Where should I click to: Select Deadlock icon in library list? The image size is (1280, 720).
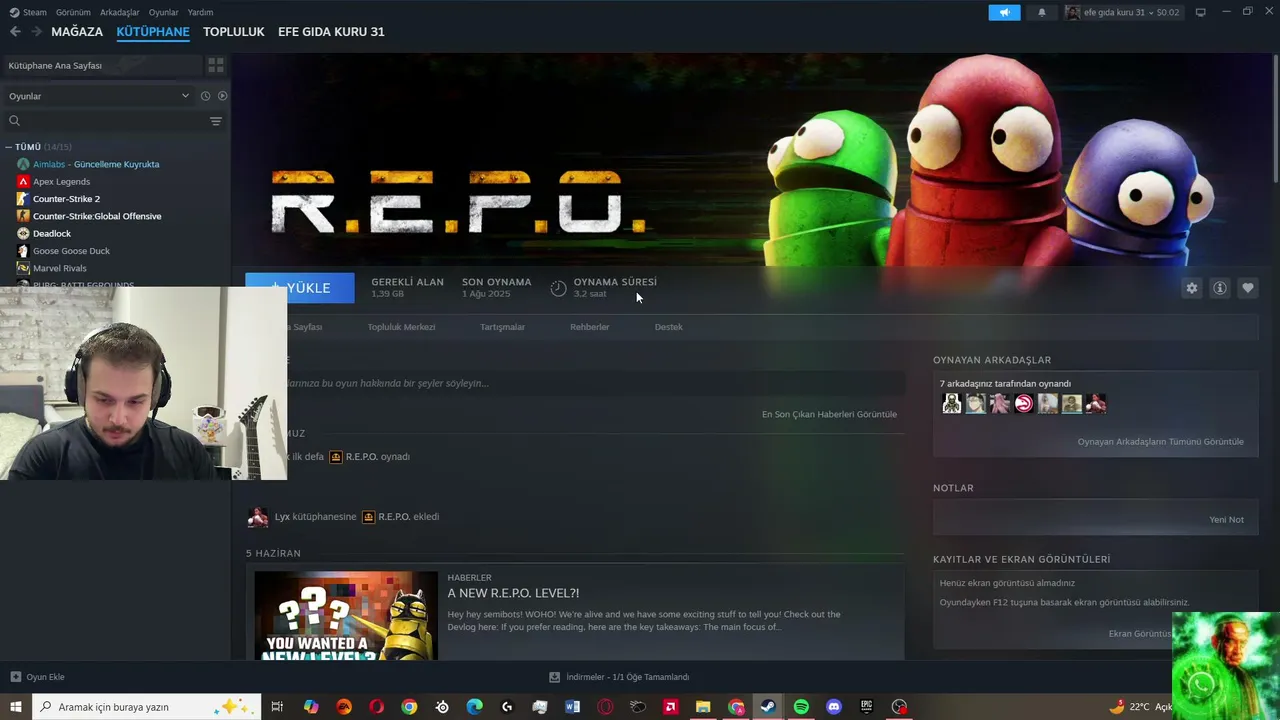click(x=23, y=233)
